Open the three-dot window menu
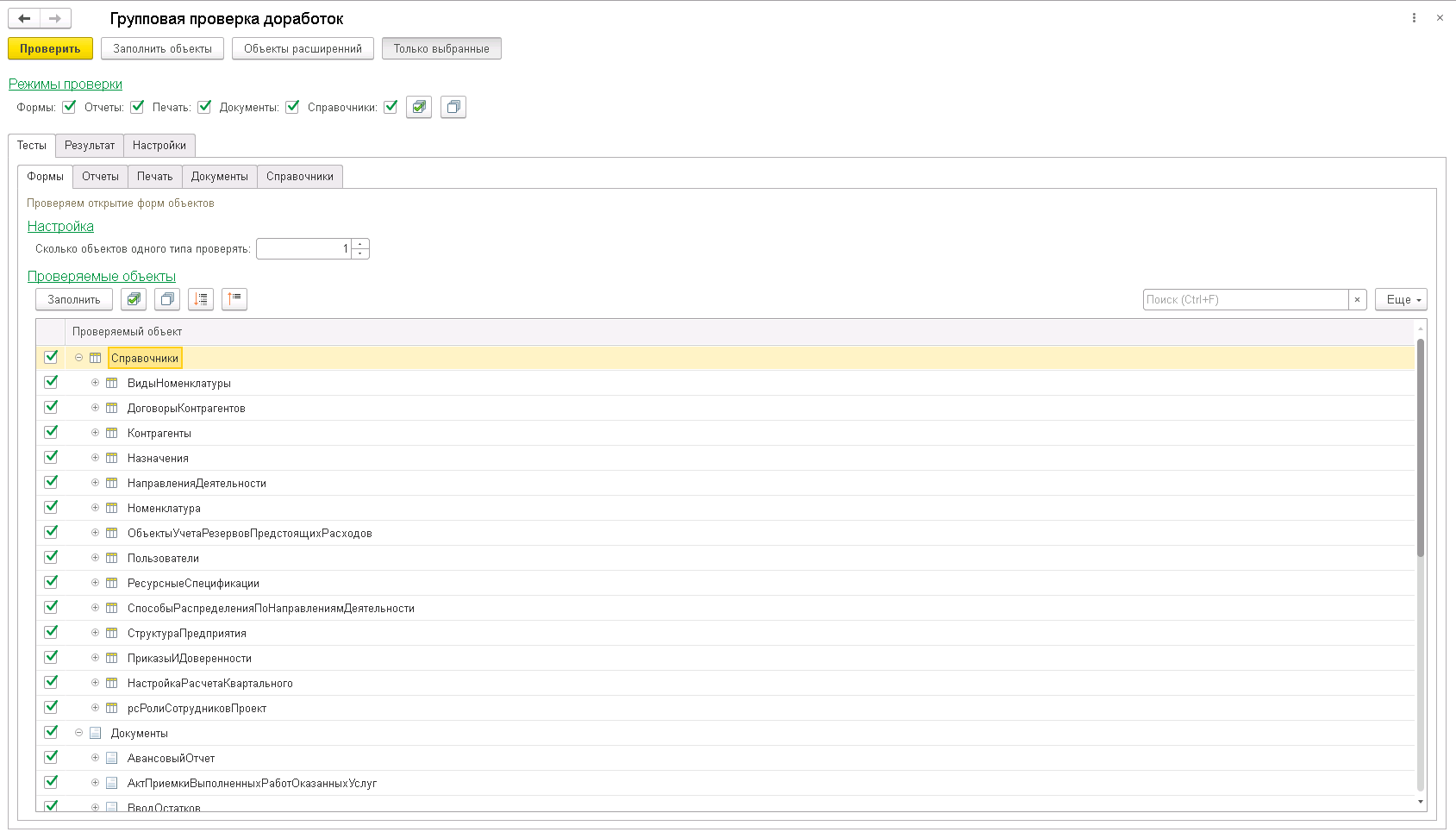 [x=1414, y=18]
